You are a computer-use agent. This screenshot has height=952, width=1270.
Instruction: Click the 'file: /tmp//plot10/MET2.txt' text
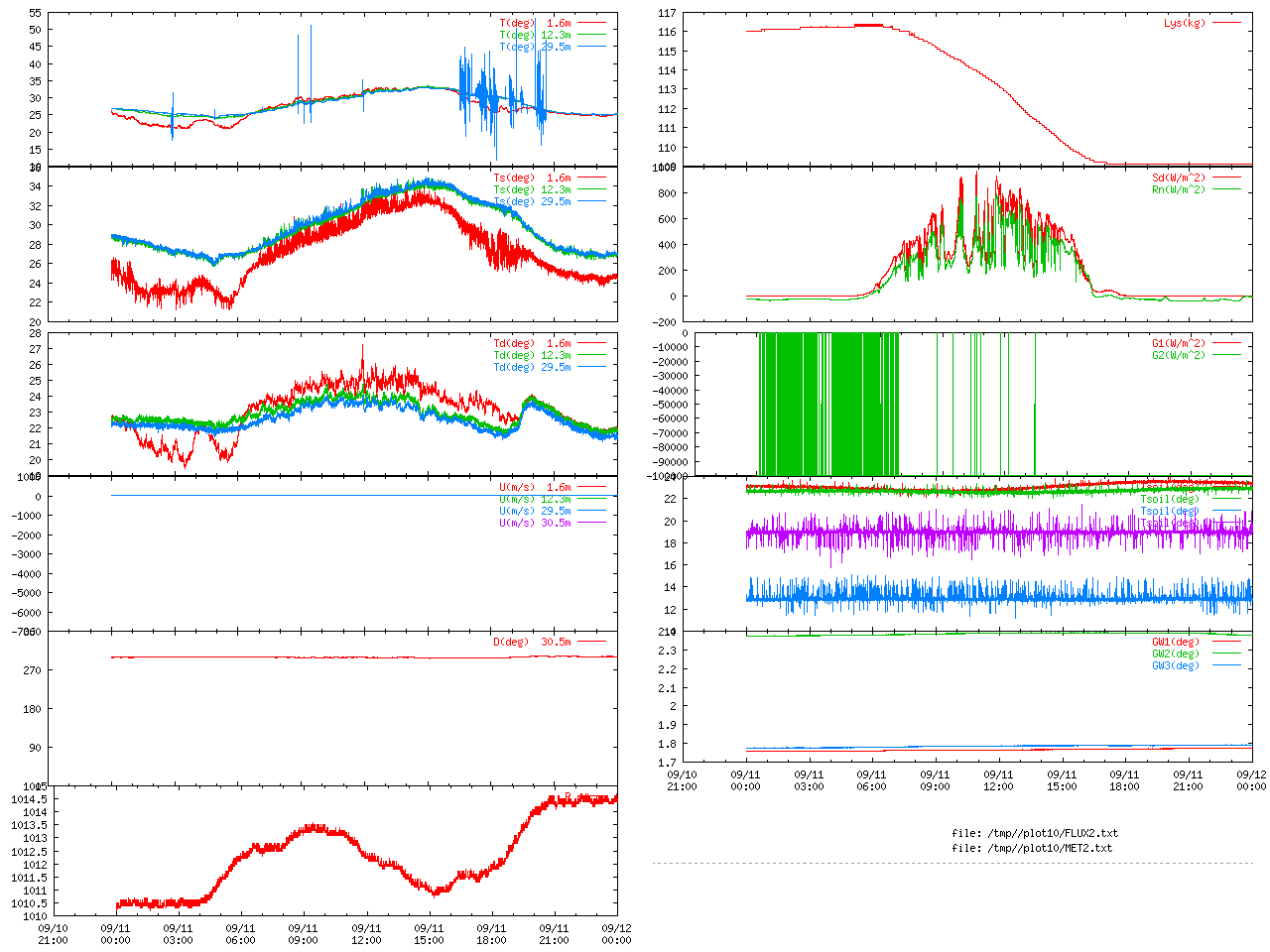click(x=1032, y=849)
